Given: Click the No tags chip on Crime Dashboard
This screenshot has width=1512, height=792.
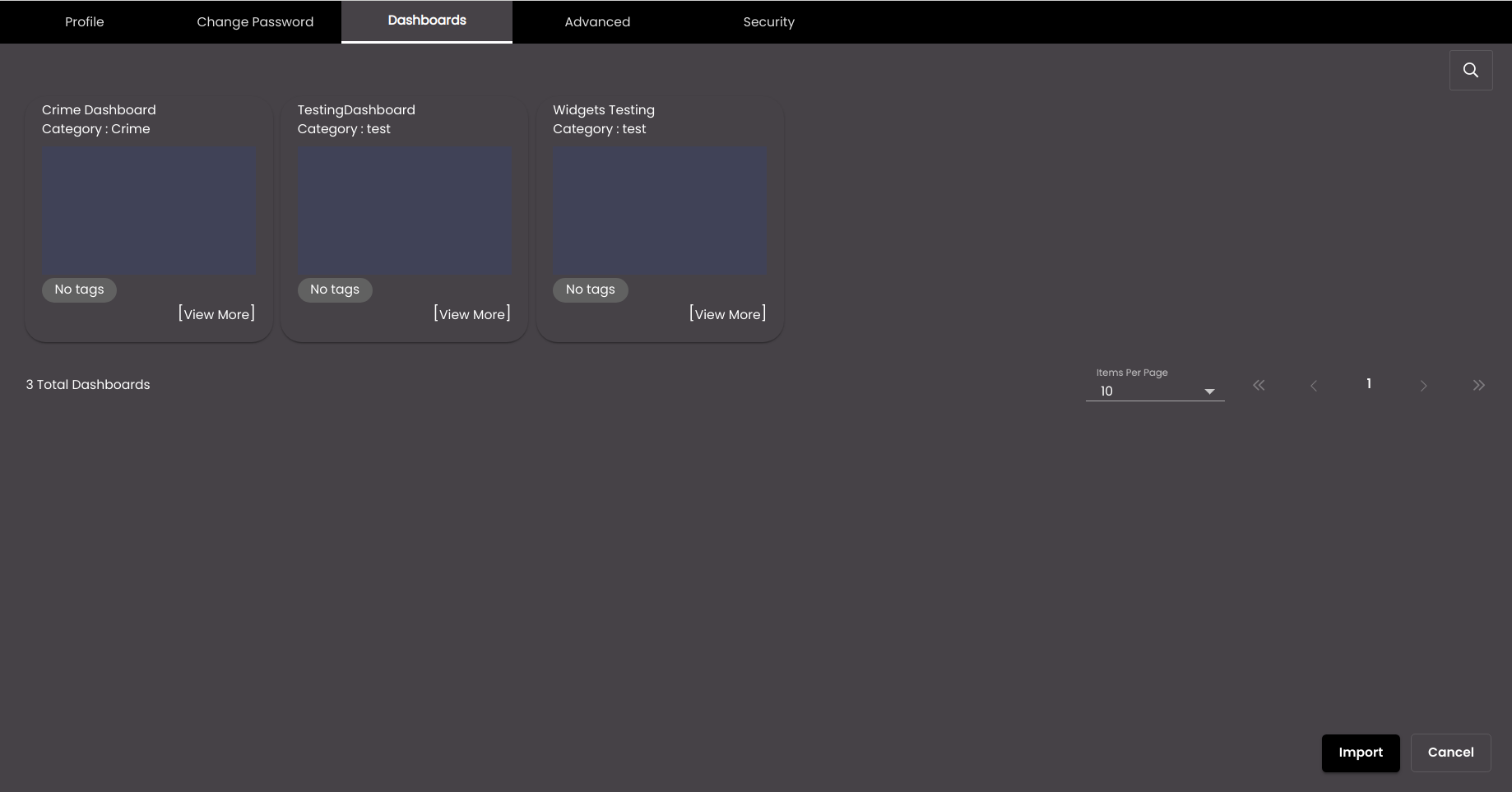Looking at the screenshot, I should 79,289.
